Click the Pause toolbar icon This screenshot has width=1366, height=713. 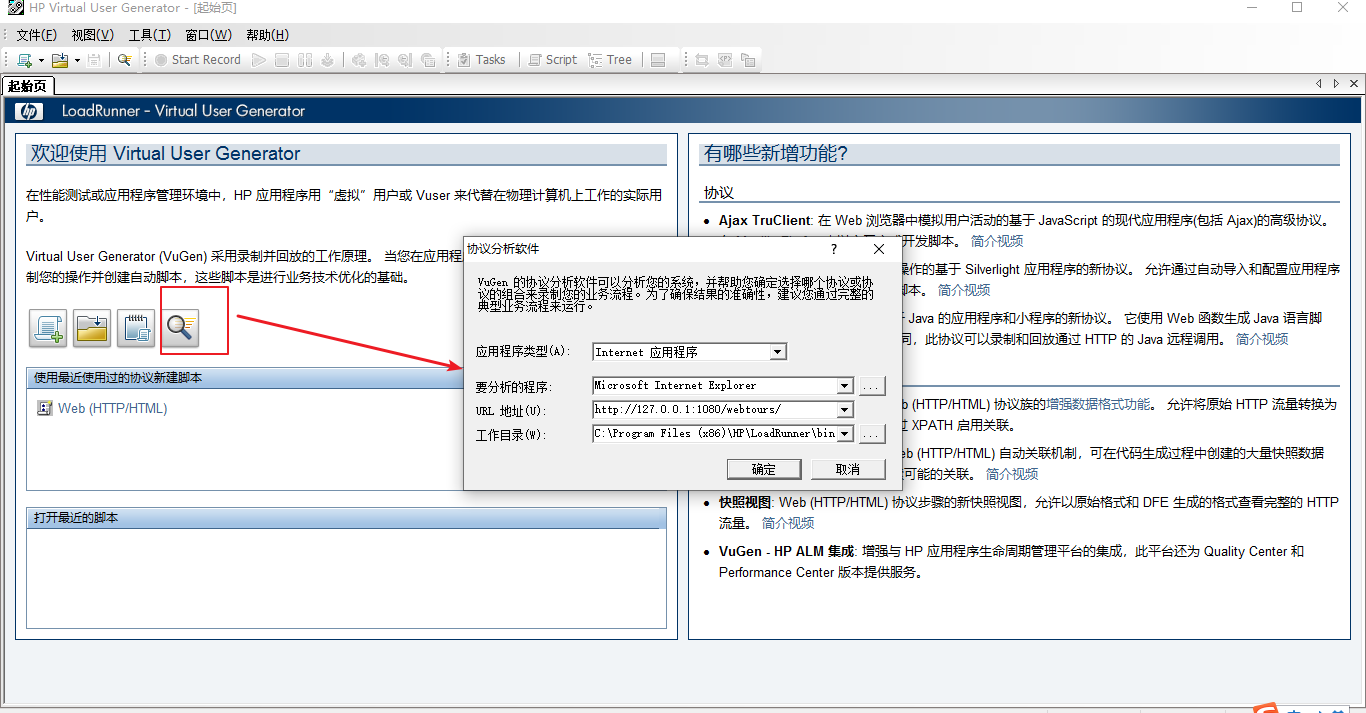pyautogui.click(x=305, y=60)
